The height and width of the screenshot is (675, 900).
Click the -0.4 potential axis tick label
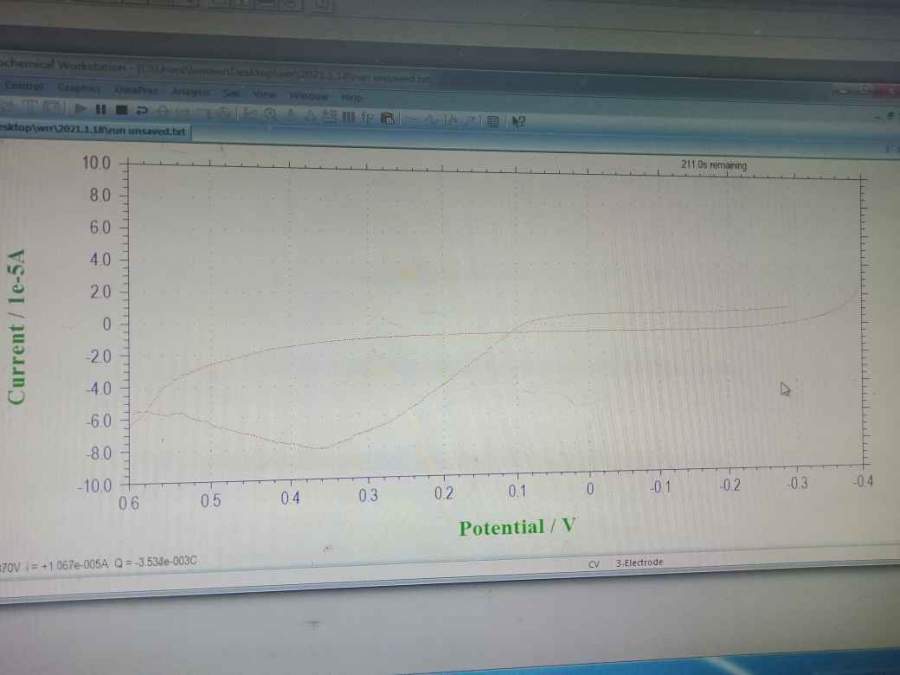point(863,481)
